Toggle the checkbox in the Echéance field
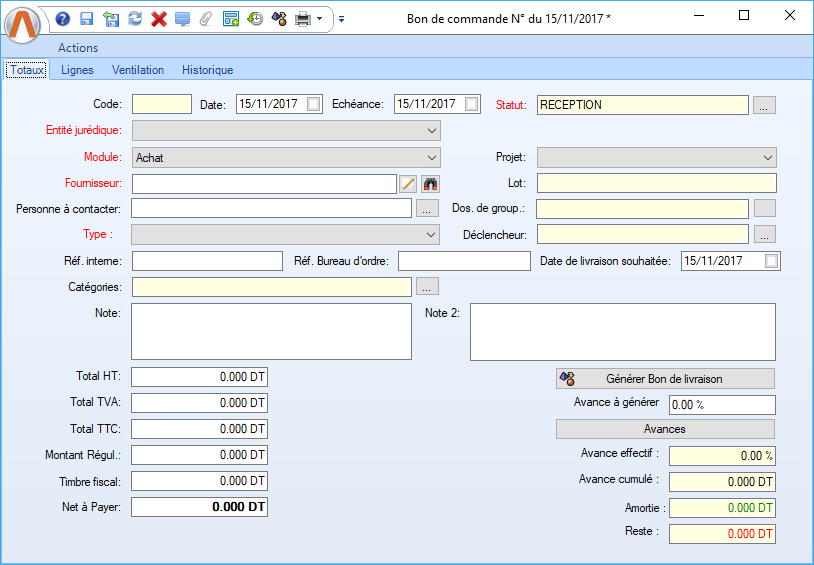The width and height of the screenshot is (814, 565). [x=472, y=104]
